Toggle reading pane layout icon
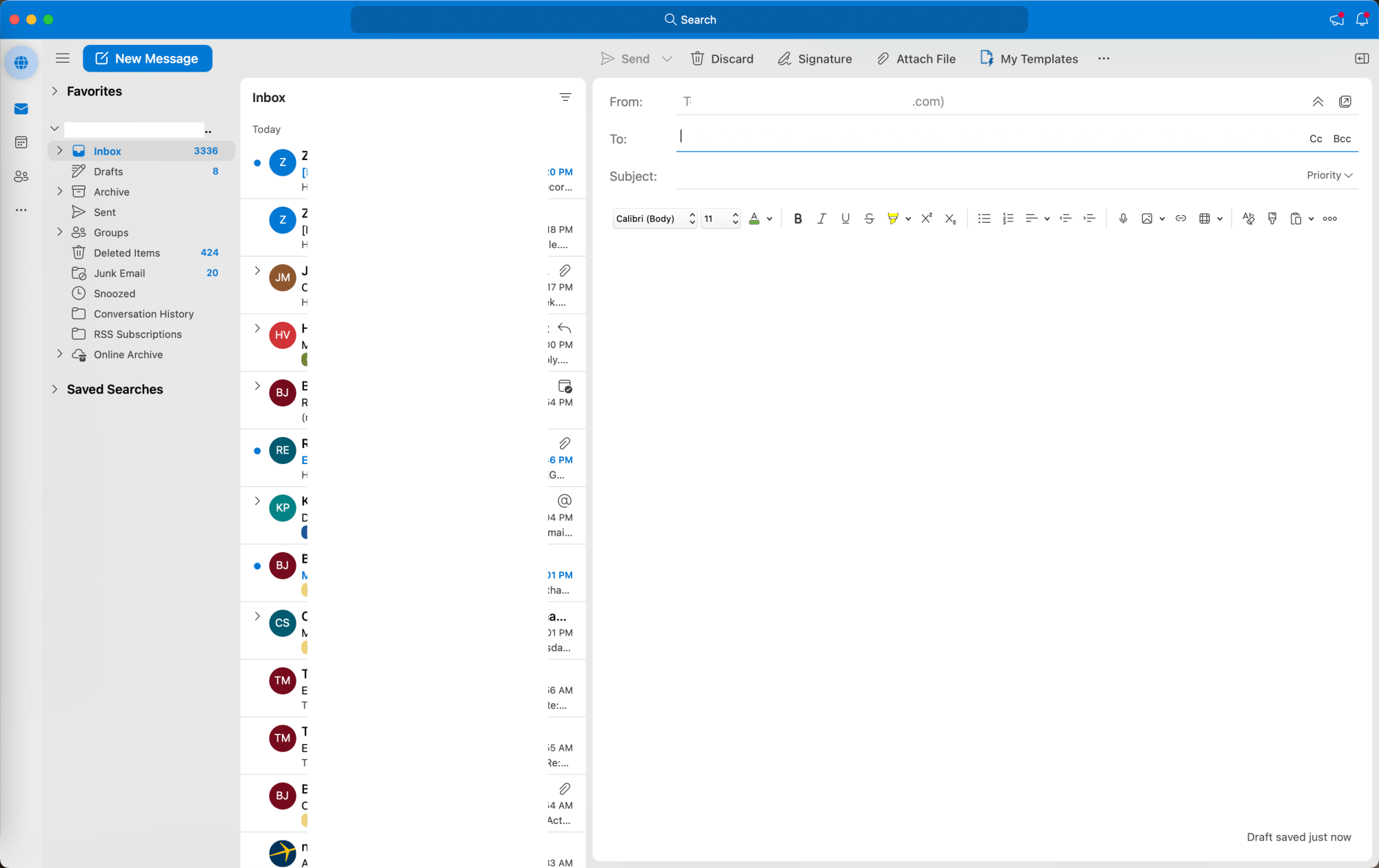This screenshot has width=1379, height=868. tap(1362, 59)
